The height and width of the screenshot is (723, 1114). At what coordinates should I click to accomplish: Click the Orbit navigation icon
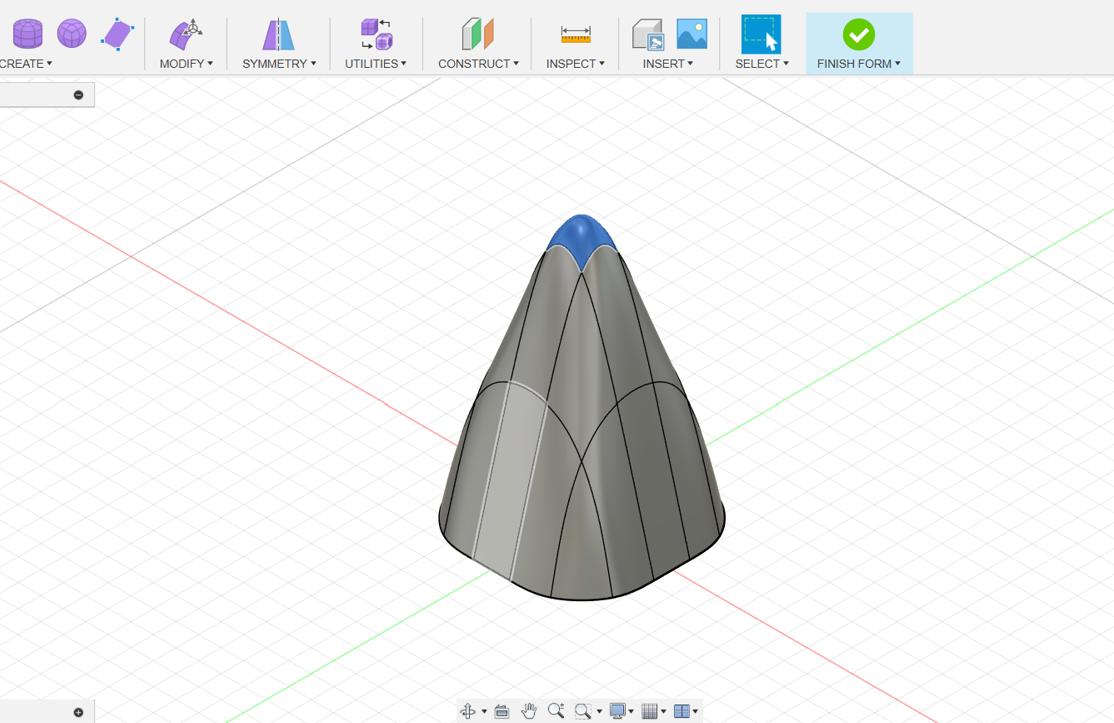pos(467,711)
